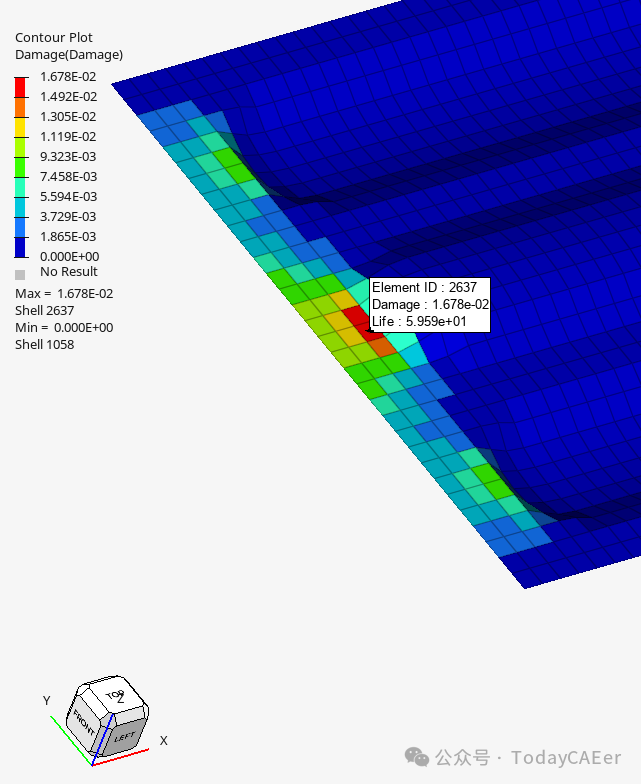The width and height of the screenshot is (641, 784).
Task: Click the Damage(Damage) result type label
Action: tap(69, 55)
